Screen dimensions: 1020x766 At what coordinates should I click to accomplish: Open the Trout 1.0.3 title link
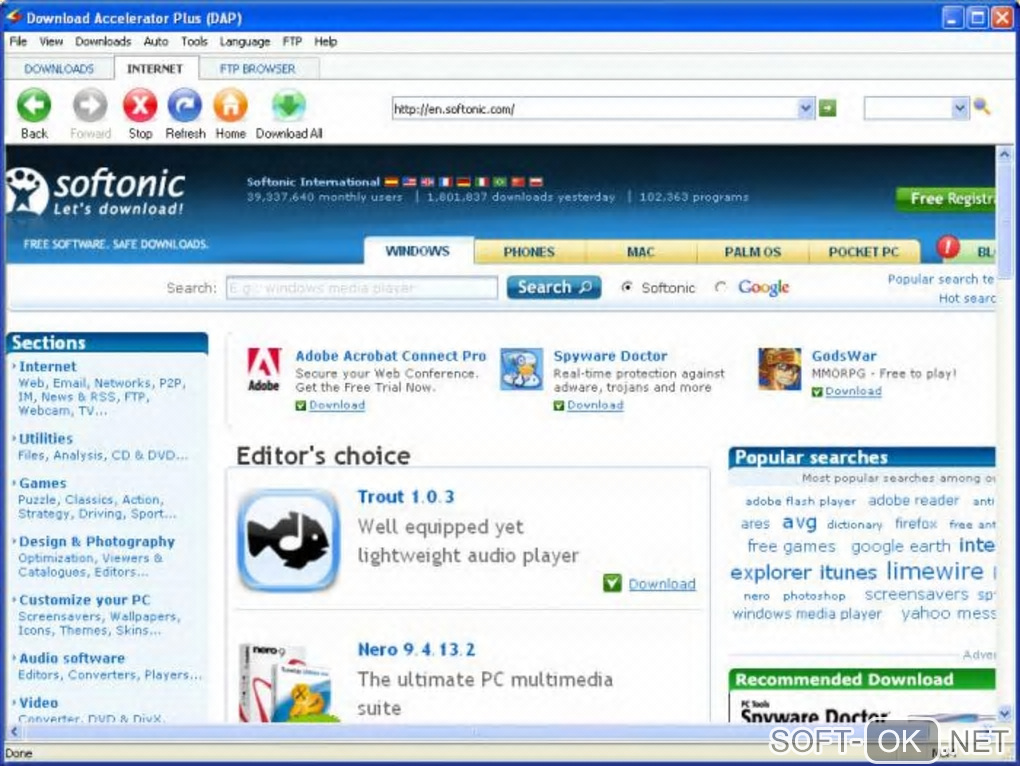(x=406, y=497)
